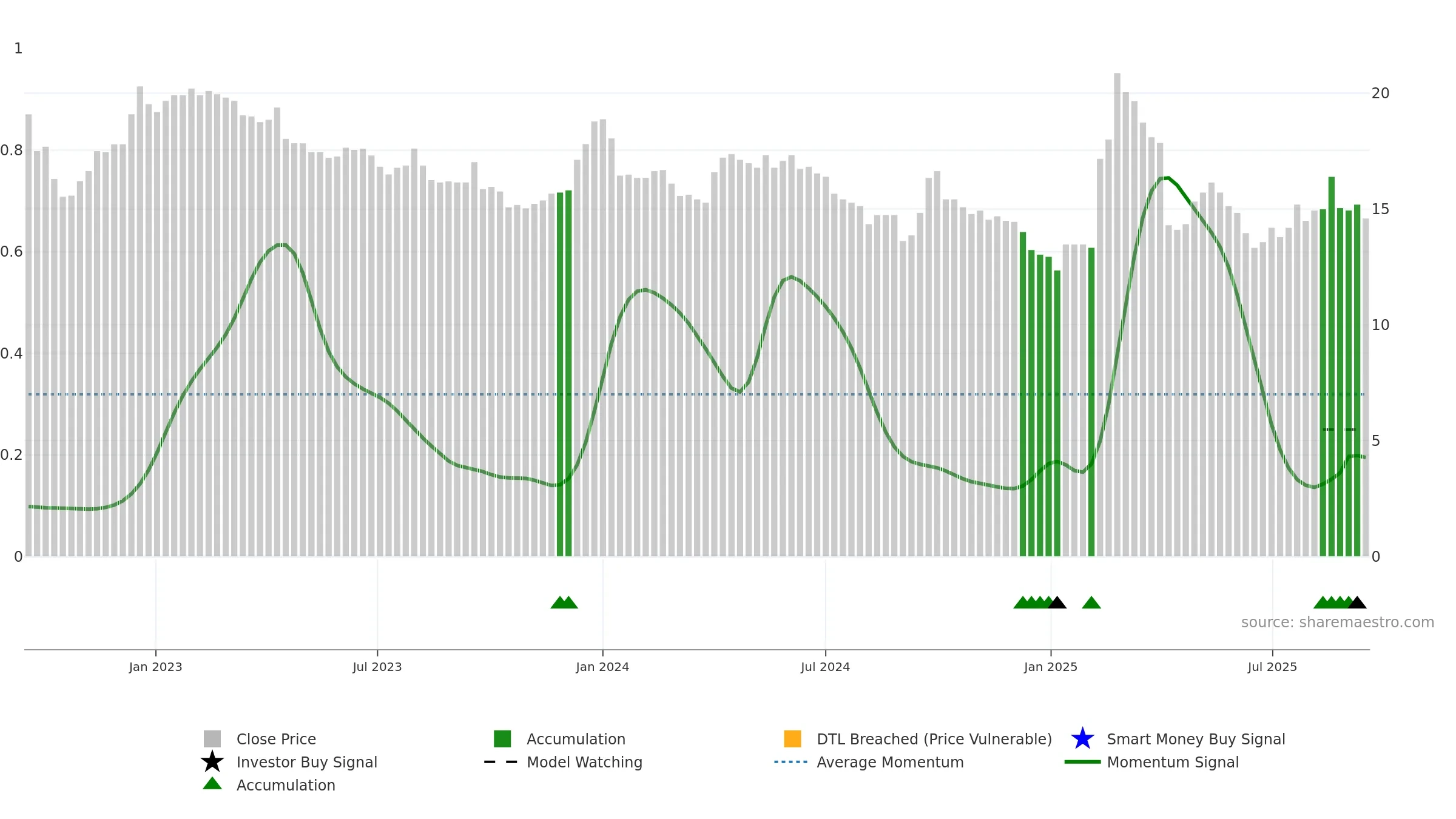Click the green Accumulation triangle legend icon
This screenshot has height=819, width=1456.
coord(212,784)
